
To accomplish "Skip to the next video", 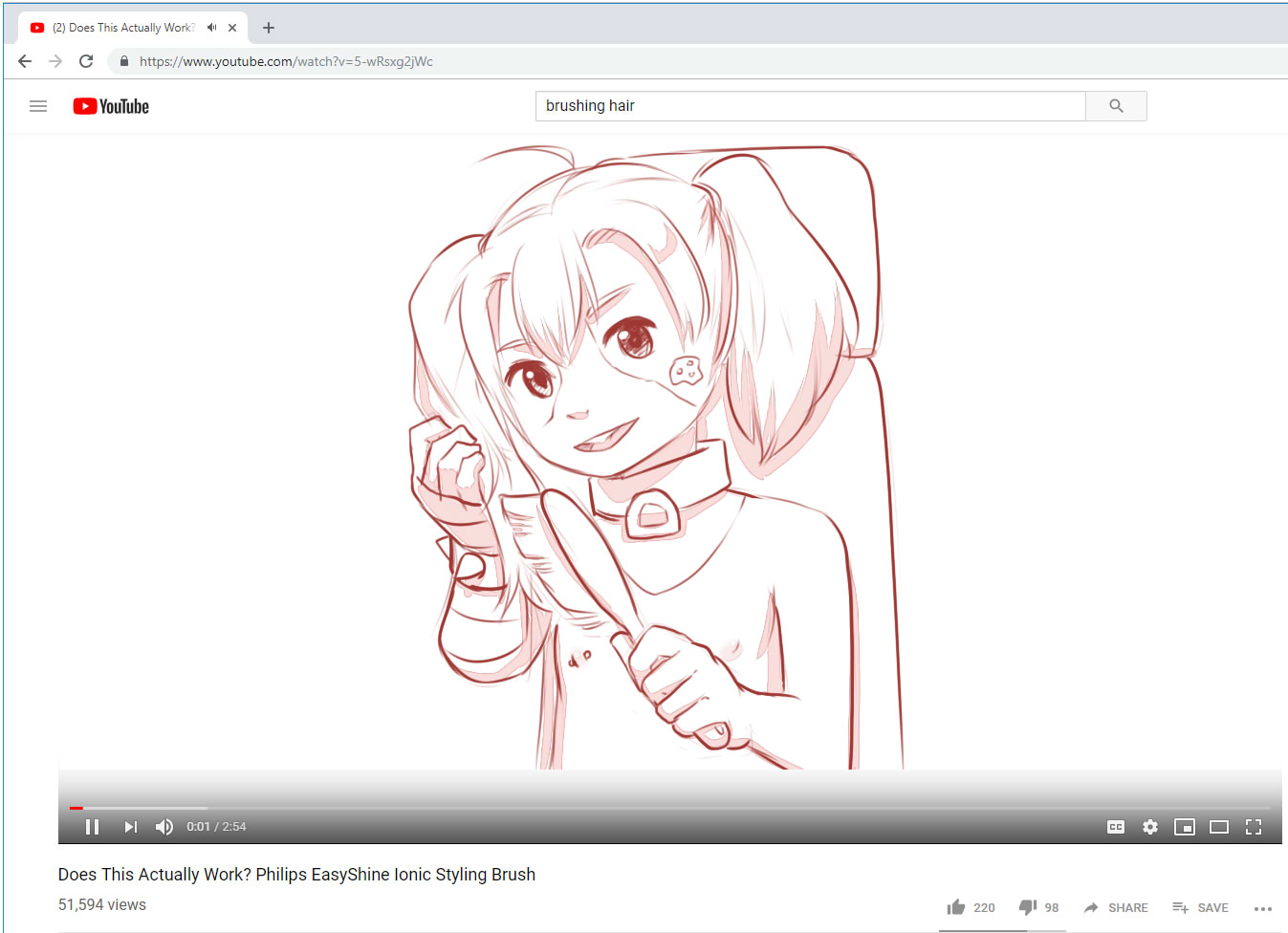I will point(130,827).
